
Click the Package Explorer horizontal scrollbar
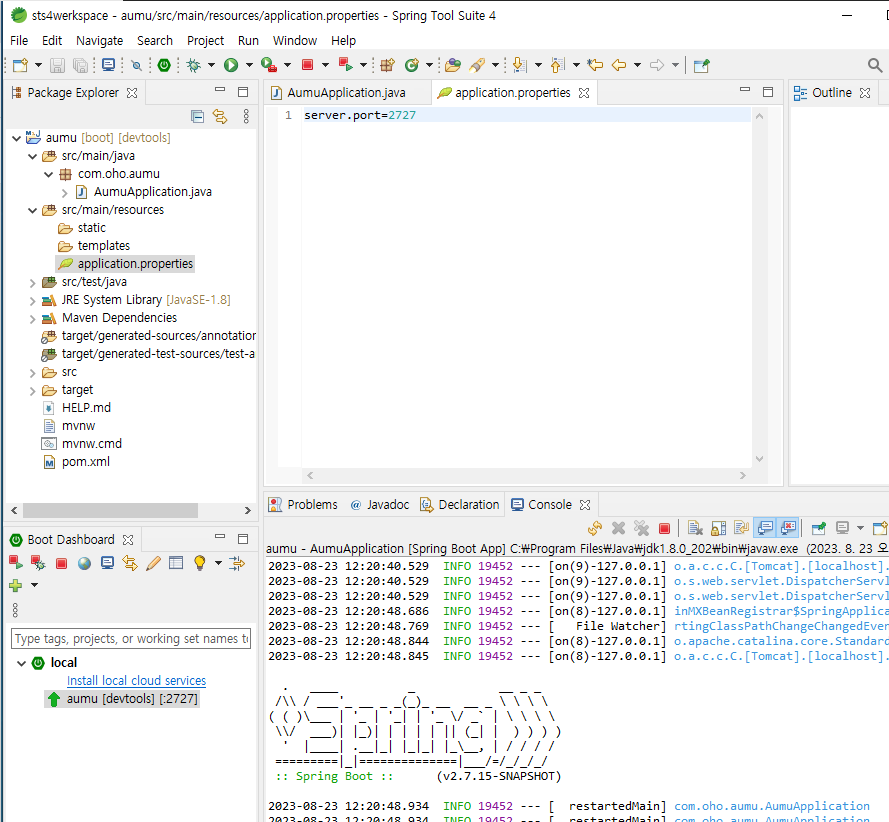(x=110, y=510)
